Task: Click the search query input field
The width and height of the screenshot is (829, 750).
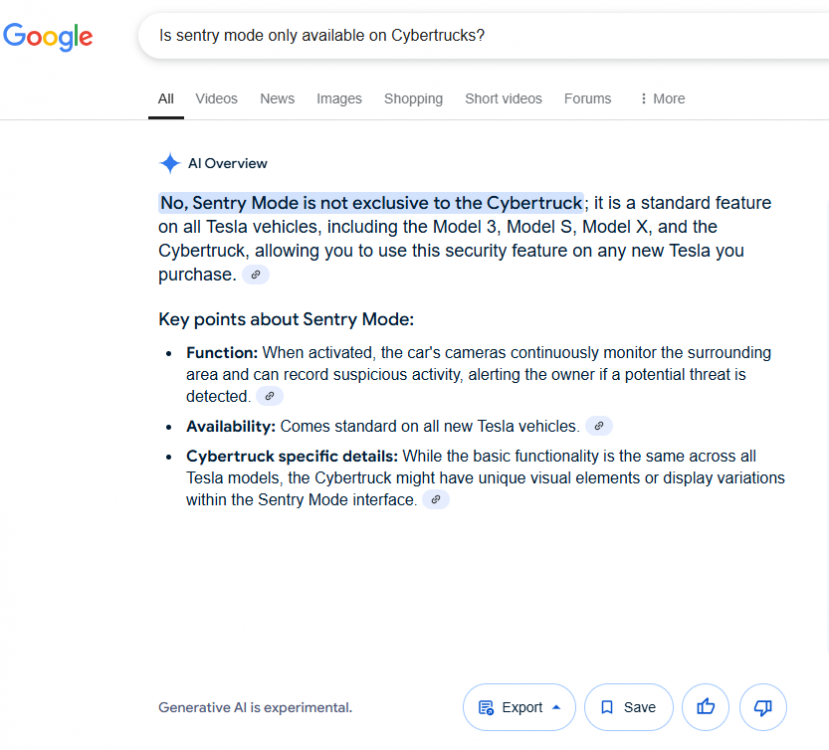Action: pyautogui.click(x=450, y=36)
